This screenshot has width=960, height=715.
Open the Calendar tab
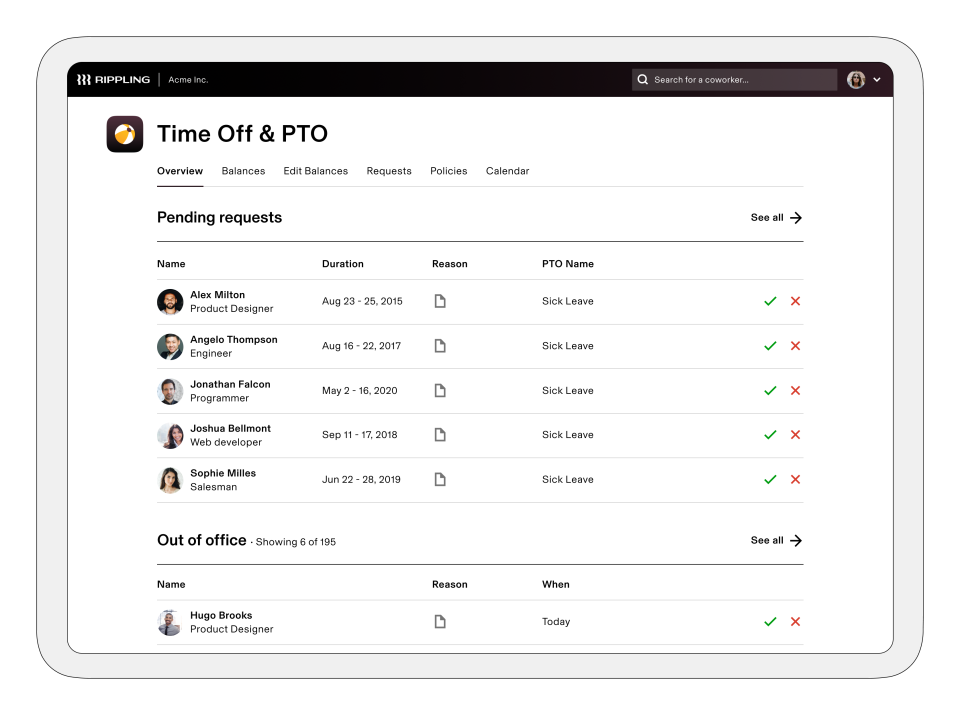click(507, 171)
